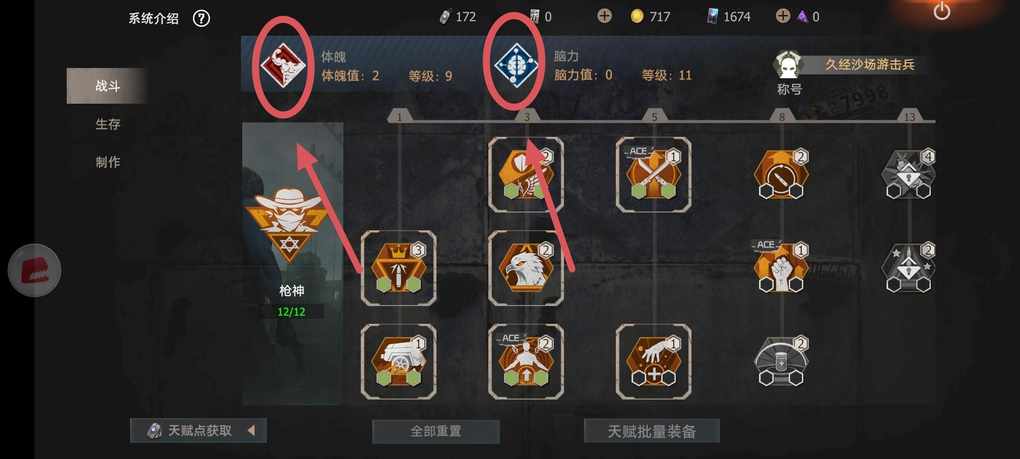Image resolution: width=1020 pixels, height=459 pixels.
Task: Click the 全部重置 reset all button
Action: click(436, 431)
